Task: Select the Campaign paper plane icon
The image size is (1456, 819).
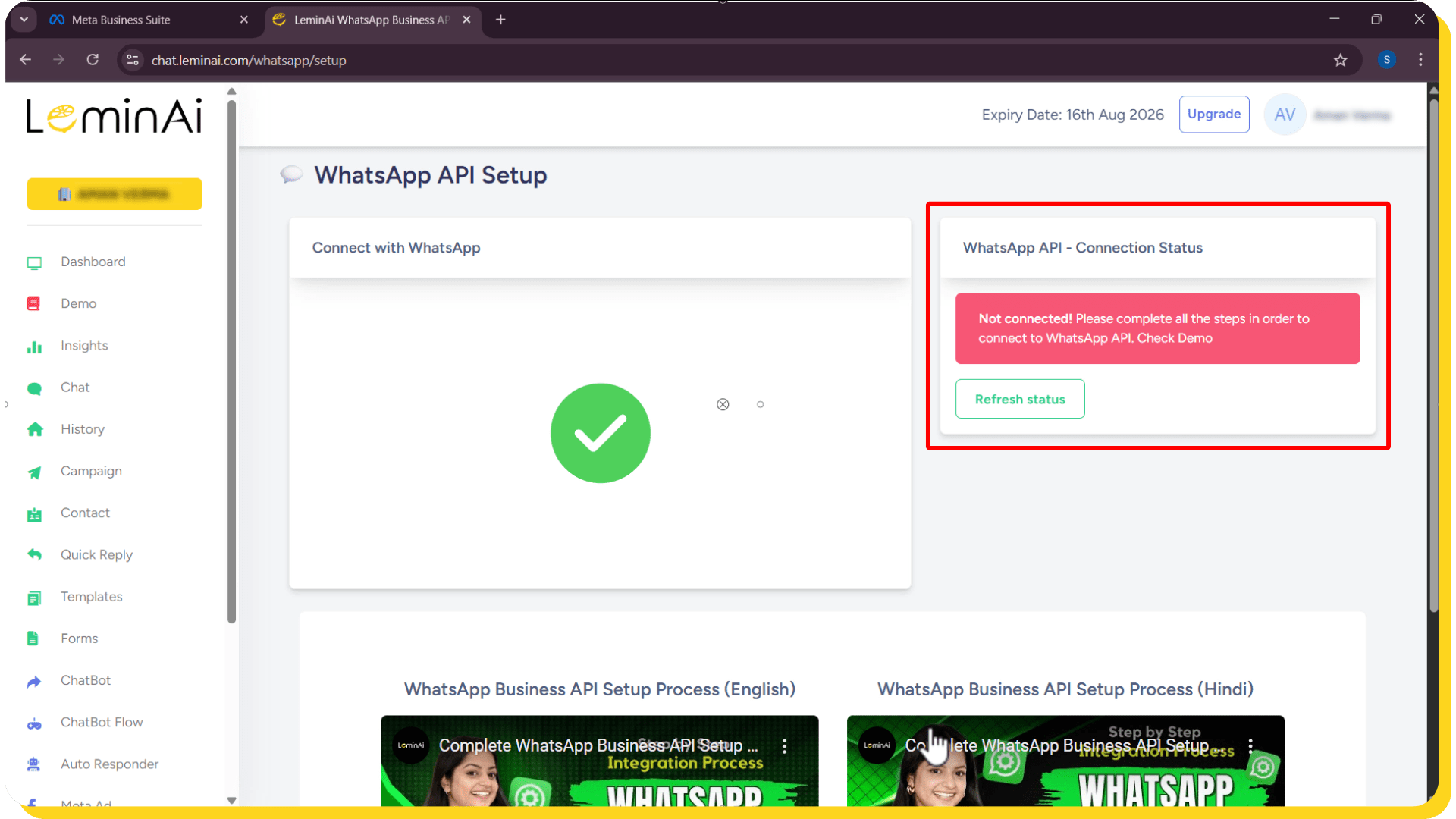Action: click(x=35, y=471)
